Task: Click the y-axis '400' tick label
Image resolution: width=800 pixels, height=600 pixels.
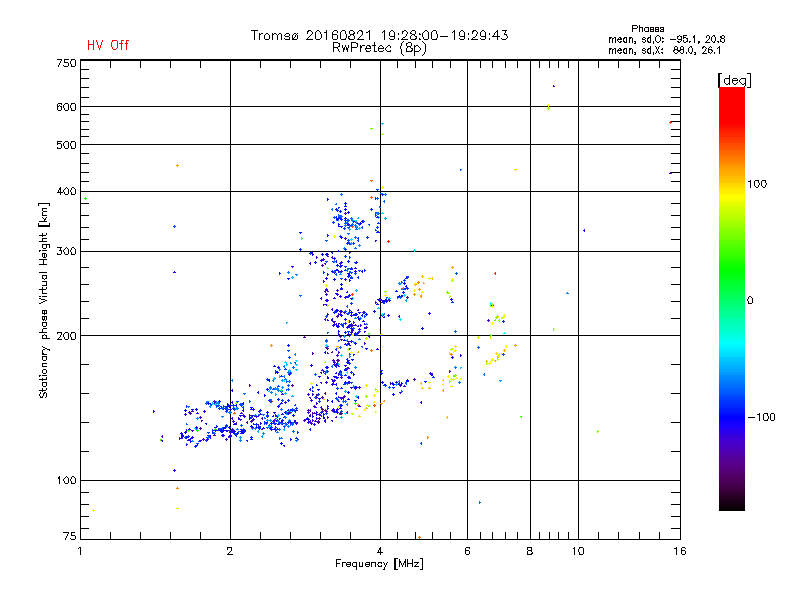Action: 66,192
